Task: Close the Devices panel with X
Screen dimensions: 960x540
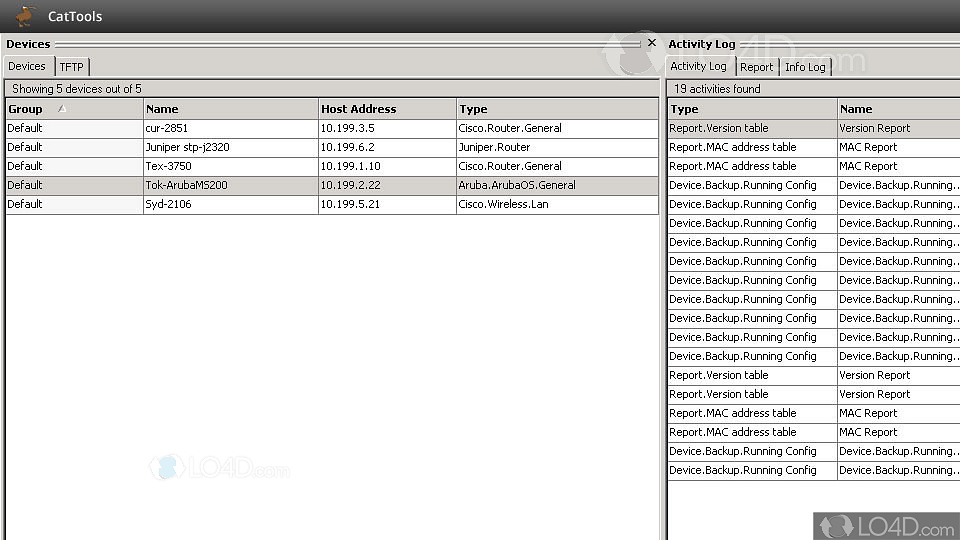Action: (x=651, y=43)
